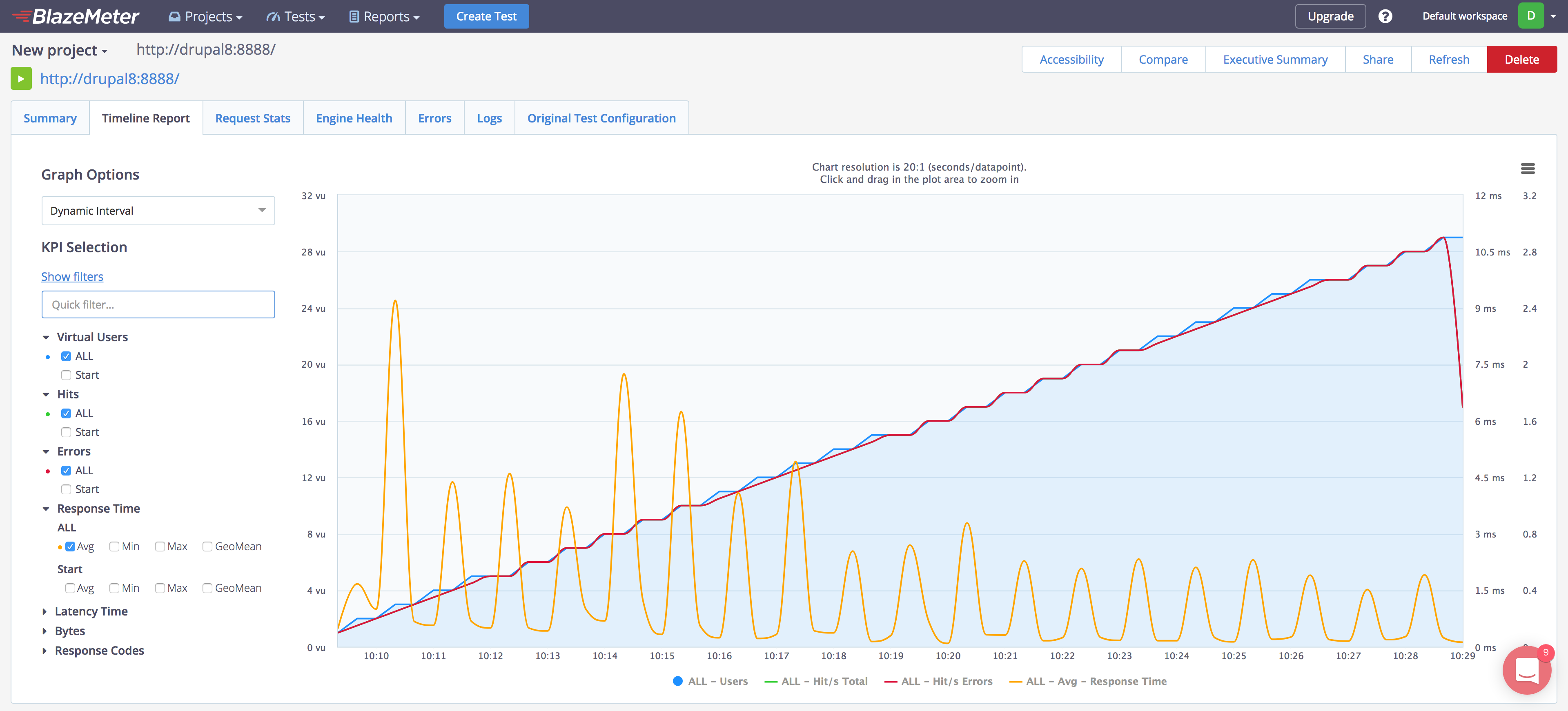Screen dimensions: 1568x711
Task: Click the help question mark icon
Action: [x=1386, y=16]
